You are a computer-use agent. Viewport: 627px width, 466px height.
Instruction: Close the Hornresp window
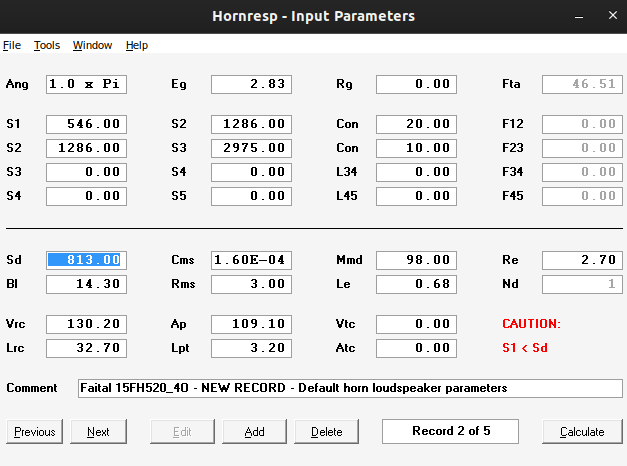(x=613, y=16)
